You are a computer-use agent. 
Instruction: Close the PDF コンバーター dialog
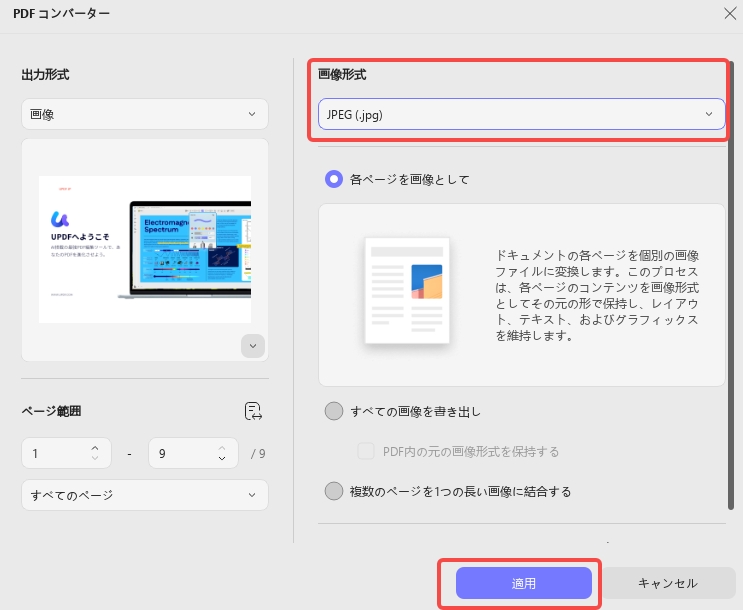point(730,13)
